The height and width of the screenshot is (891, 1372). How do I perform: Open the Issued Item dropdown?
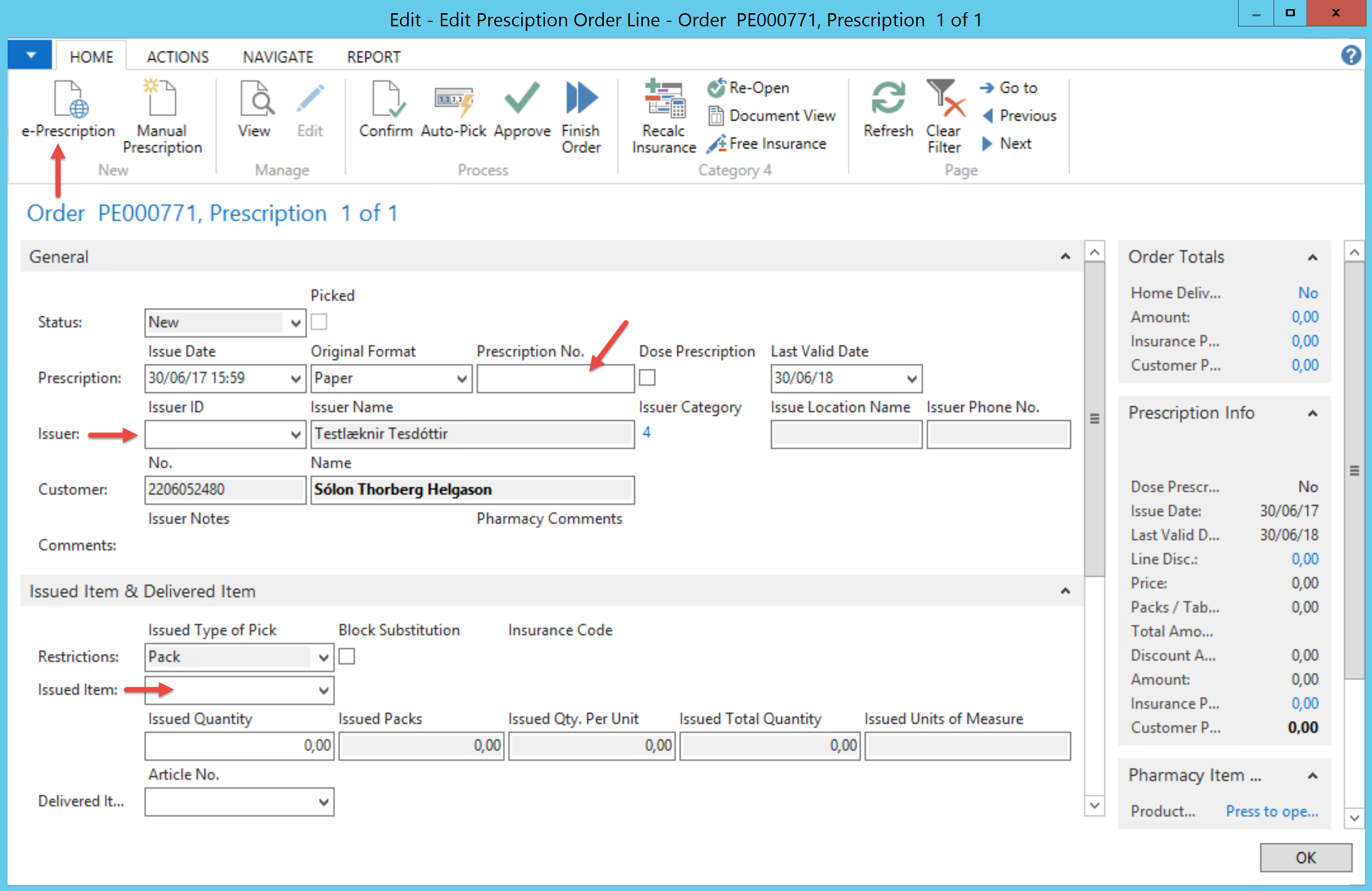[x=323, y=690]
